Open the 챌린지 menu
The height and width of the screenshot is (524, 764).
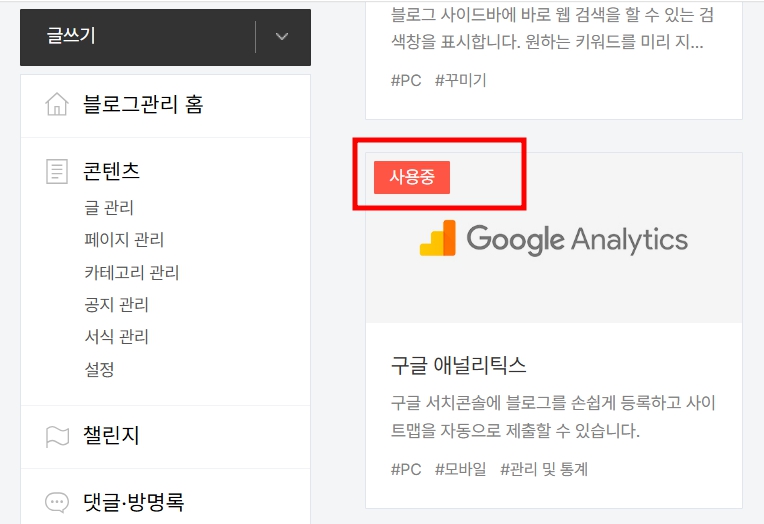tap(112, 435)
